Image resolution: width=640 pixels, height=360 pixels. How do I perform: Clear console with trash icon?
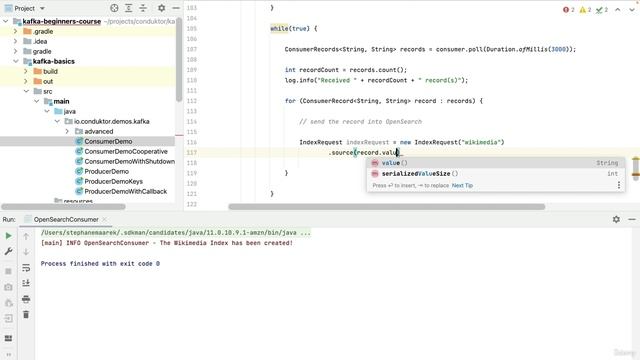pos(26,314)
